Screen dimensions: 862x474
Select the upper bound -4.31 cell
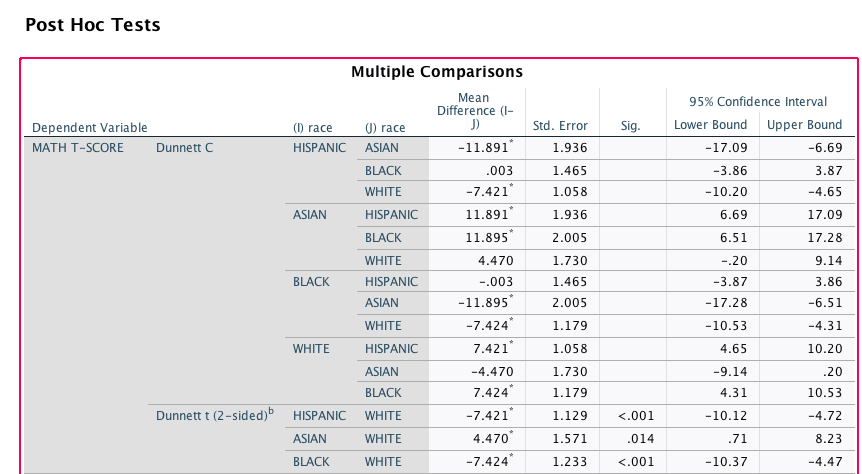pos(825,326)
